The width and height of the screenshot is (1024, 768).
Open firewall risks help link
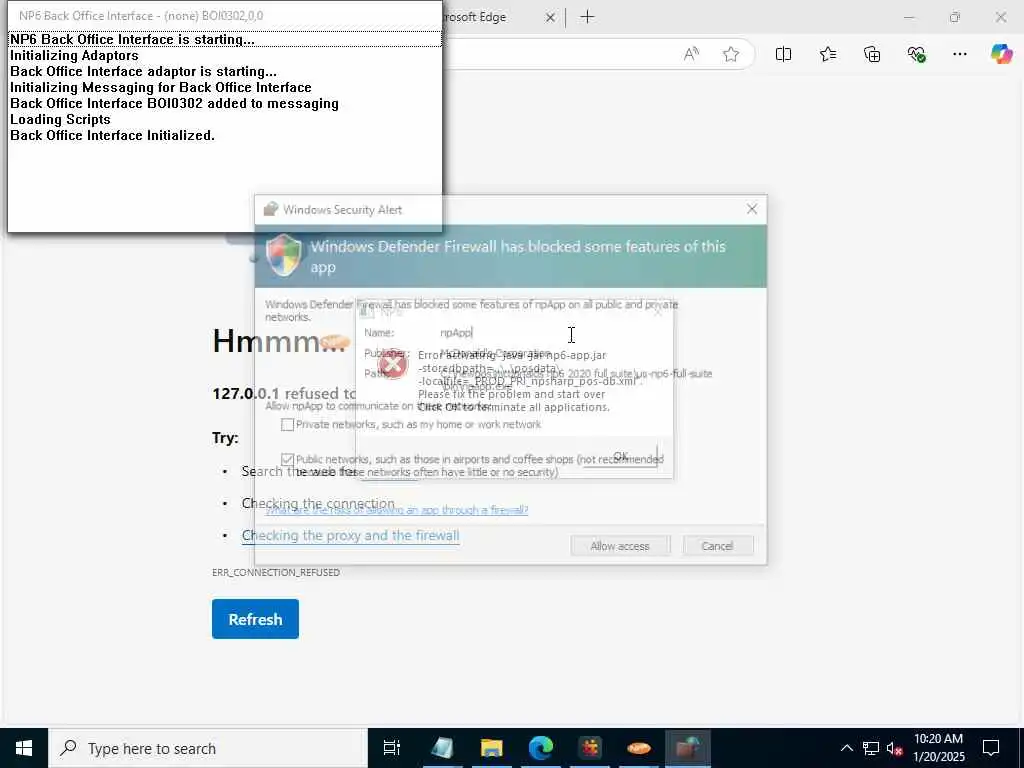396,509
